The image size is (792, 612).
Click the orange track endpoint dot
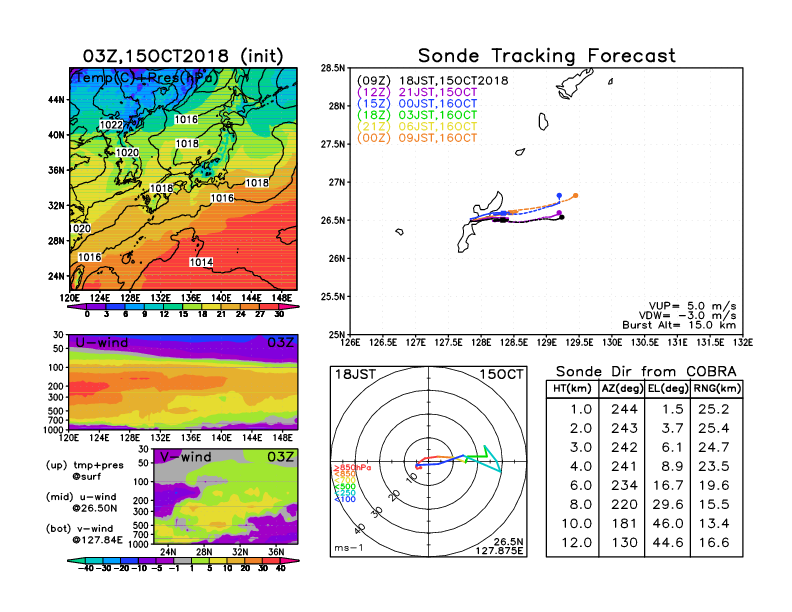pyautogui.click(x=575, y=195)
